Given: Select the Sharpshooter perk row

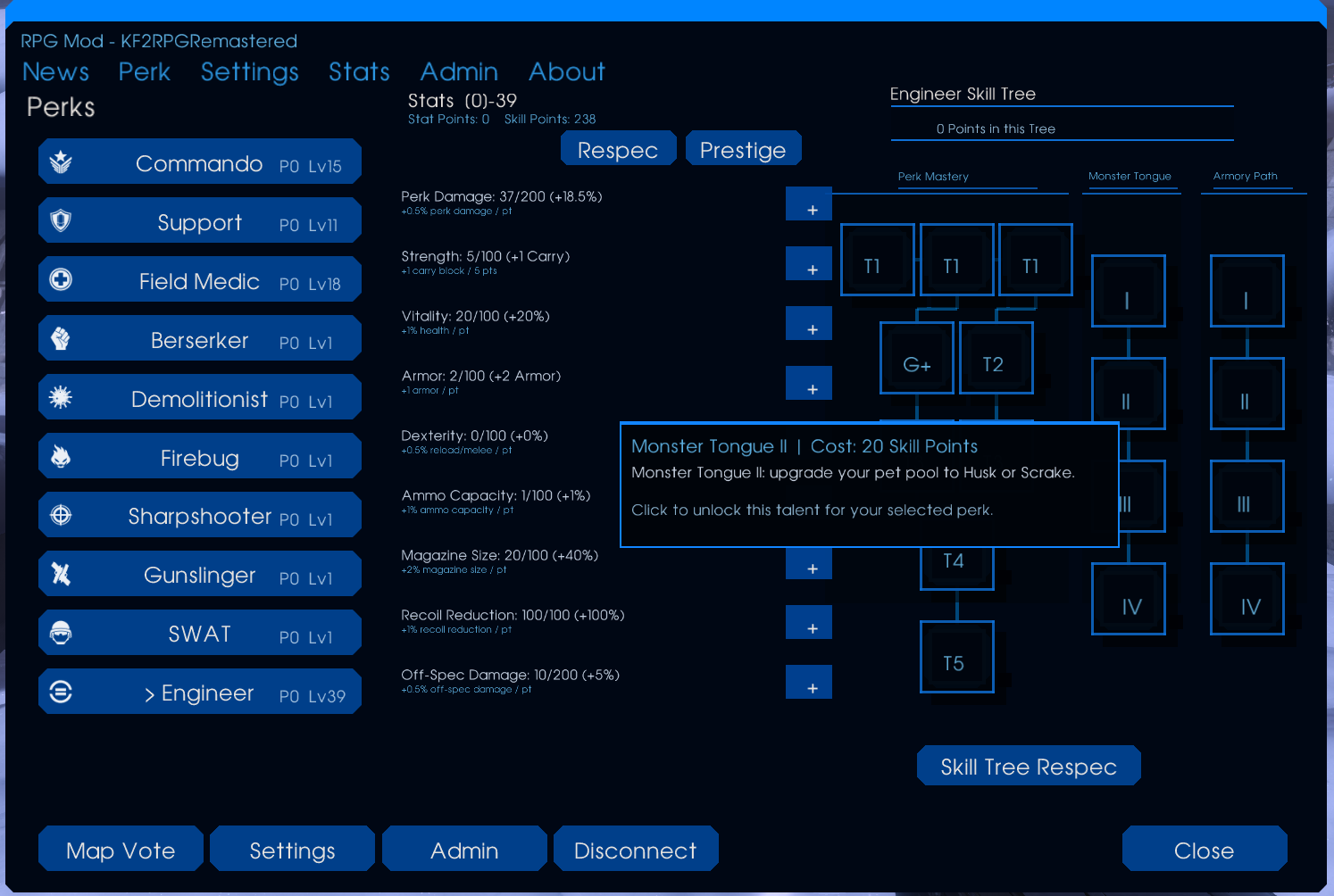Looking at the screenshot, I should pyautogui.click(x=200, y=515).
